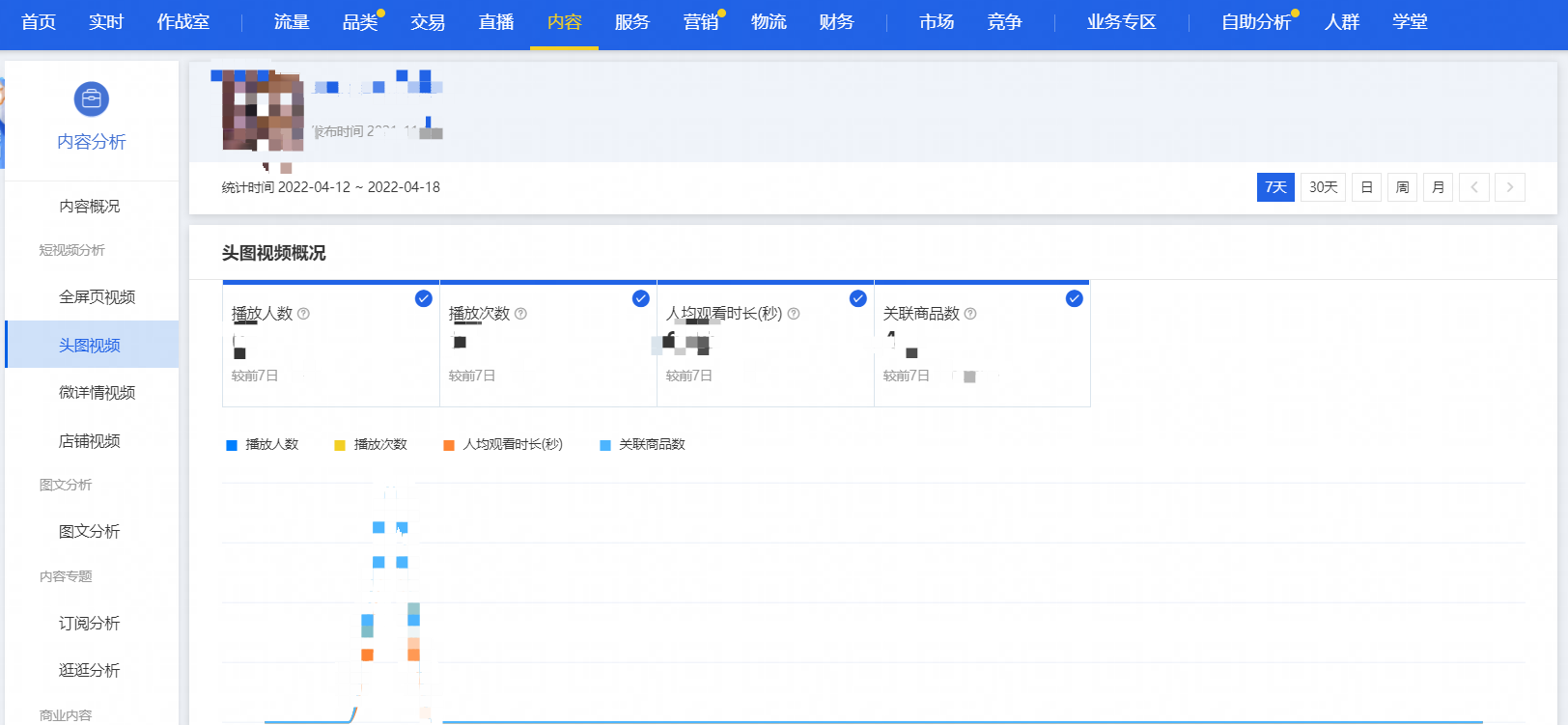Open the 流量 top menu
This screenshot has height=725, width=1568.
click(292, 22)
